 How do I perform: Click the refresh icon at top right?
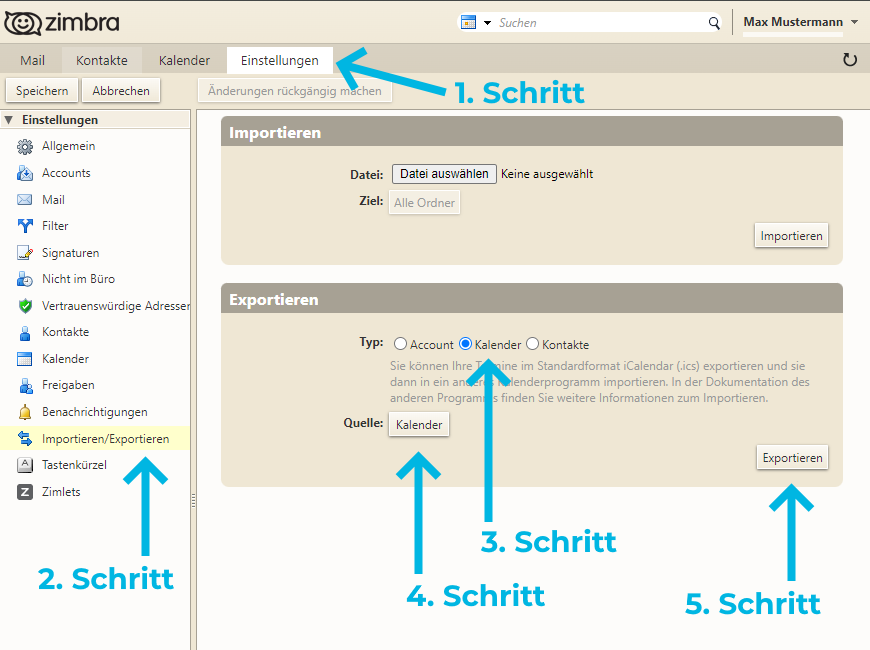pos(850,60)
